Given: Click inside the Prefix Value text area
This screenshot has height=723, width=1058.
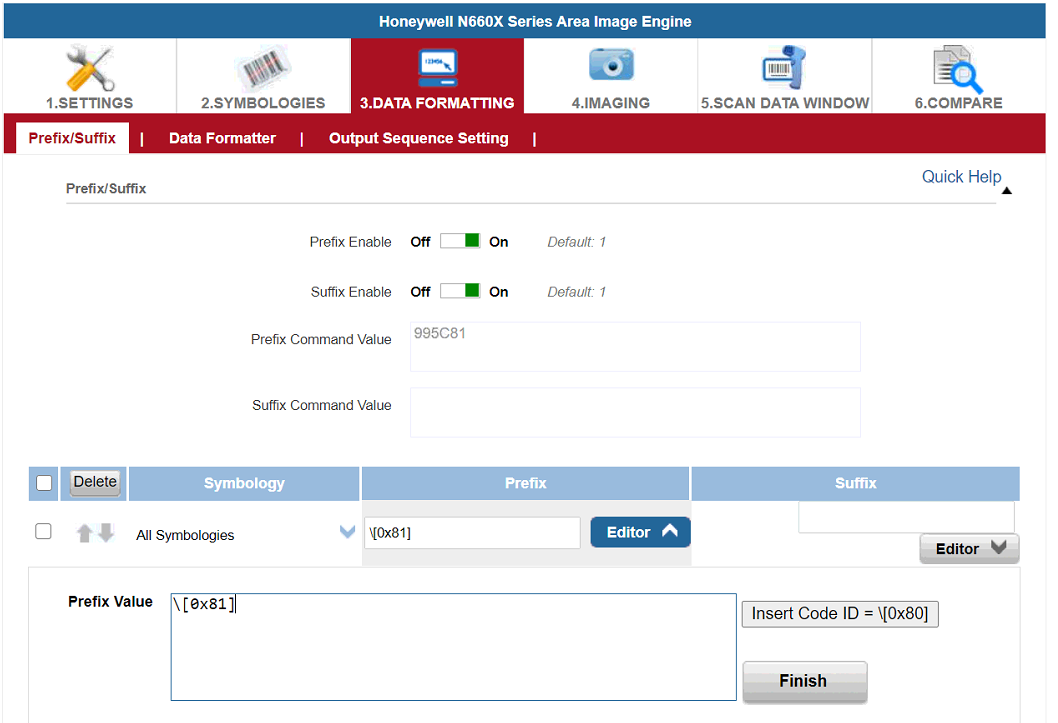Looking at the screenshot, I should tap(453, 647).
